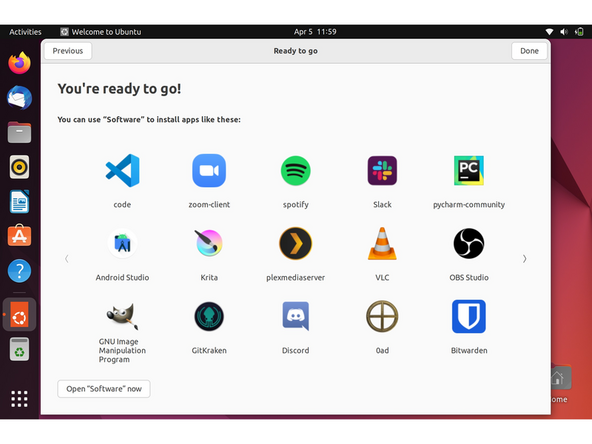Click the network icon in top bar
Viewport: 592px width, 444px height.
549,32
